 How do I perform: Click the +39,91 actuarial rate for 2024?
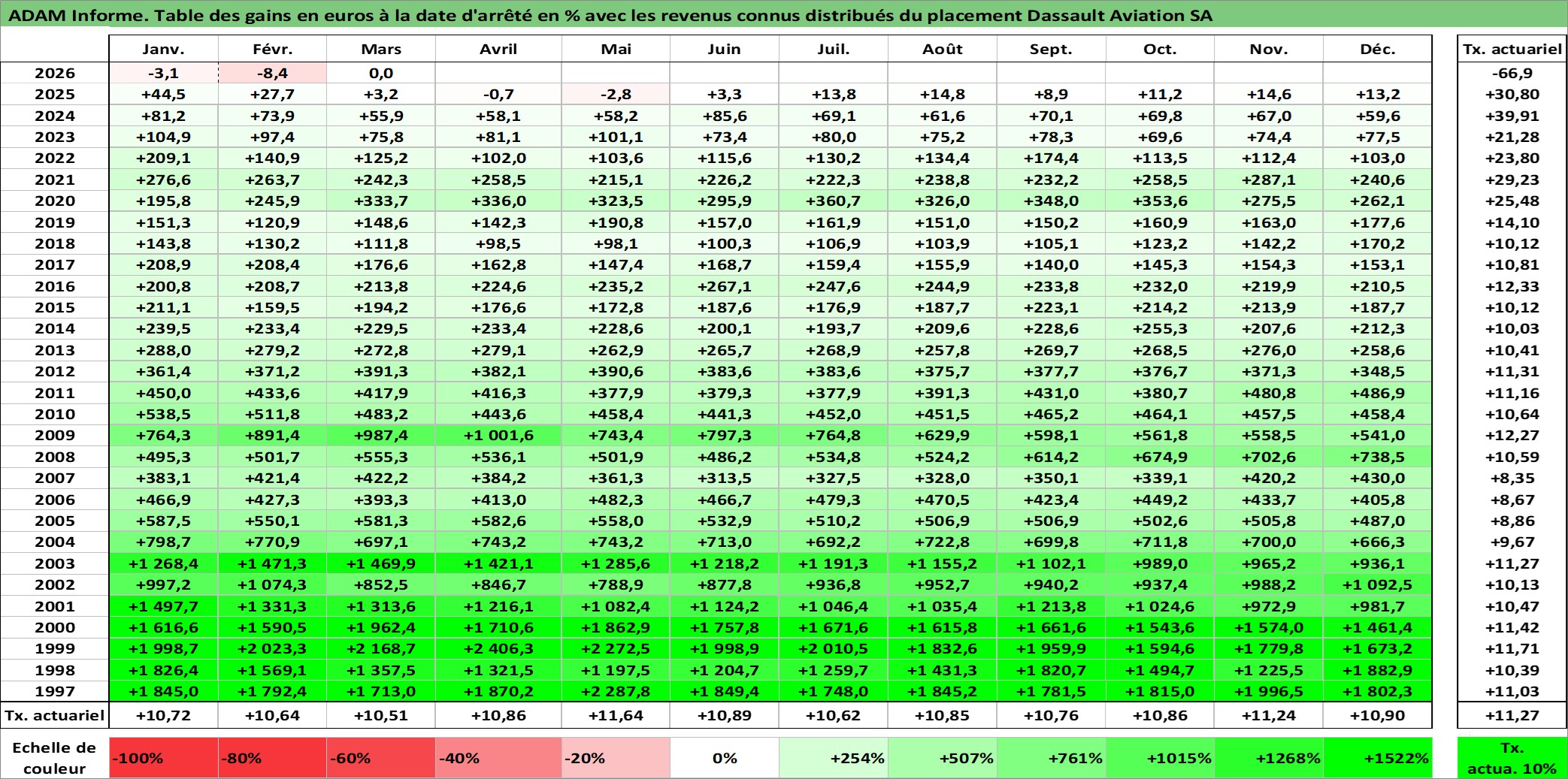[x=1512, y=116]
